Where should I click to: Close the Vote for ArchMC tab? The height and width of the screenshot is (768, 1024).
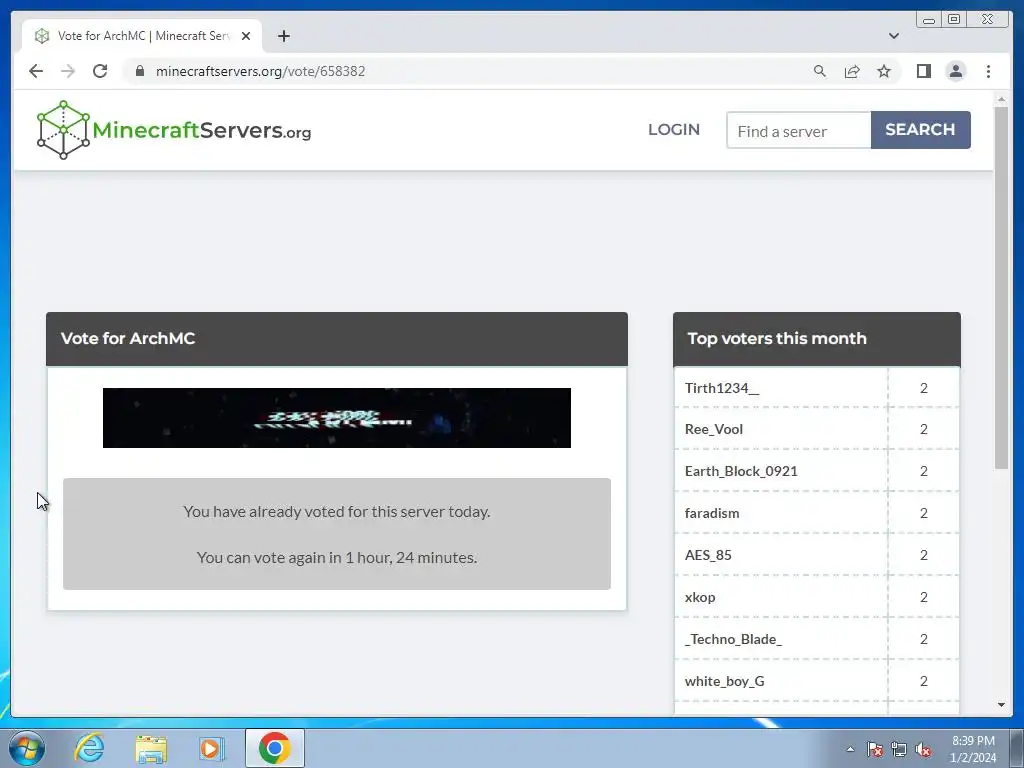246,36
